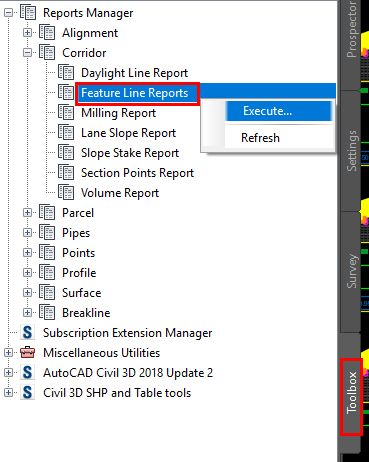Choose Execute... from the context menu
Screen dimensions: 369x462
pyautogui.click(x=279, y=111)
